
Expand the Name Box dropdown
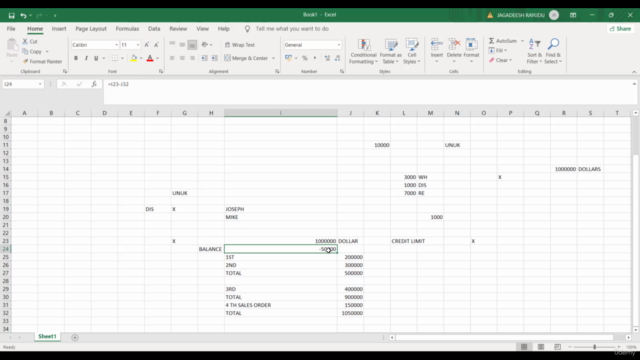(40, 84)
